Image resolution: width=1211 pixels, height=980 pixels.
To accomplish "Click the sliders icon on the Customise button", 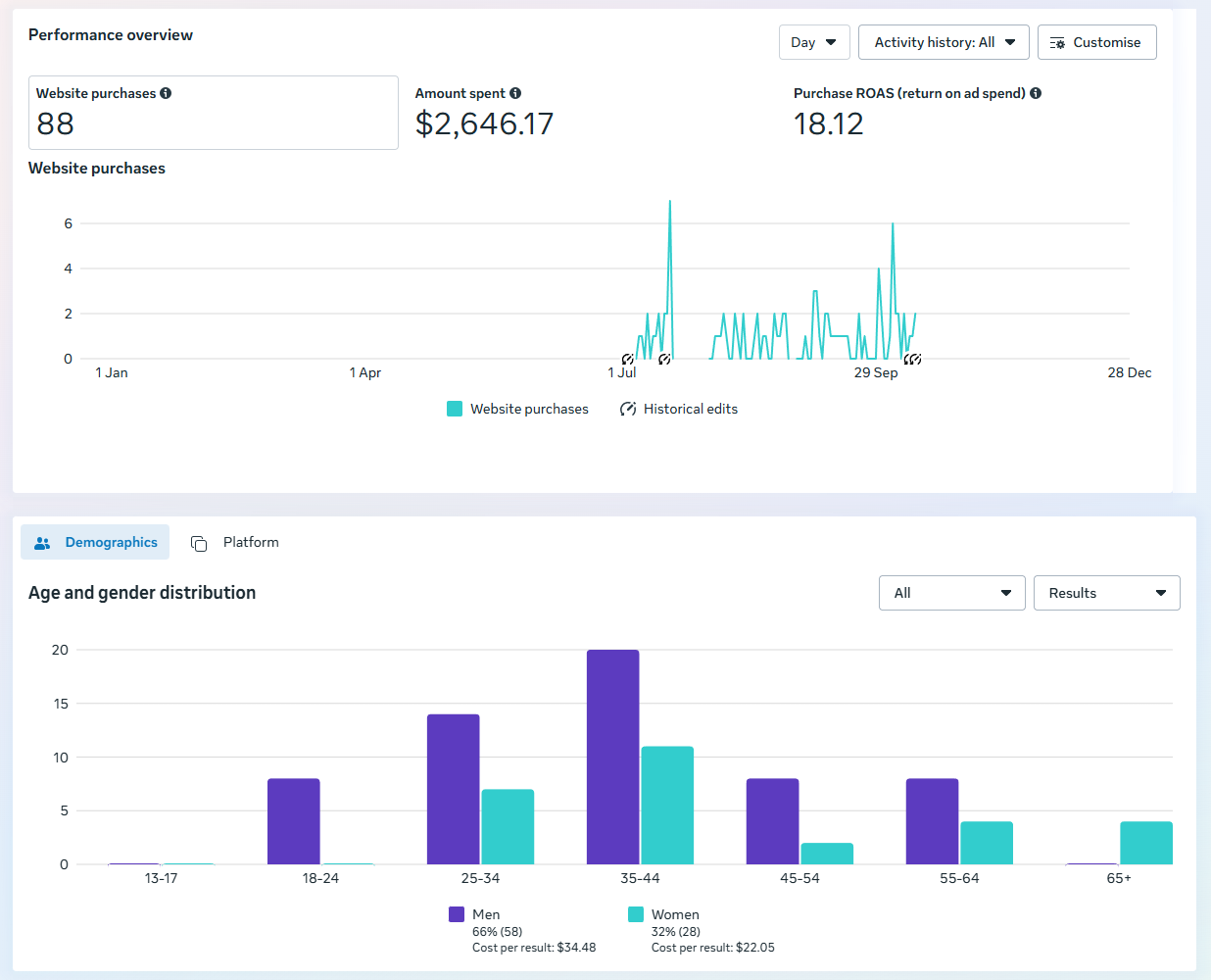I will coord(1056,42).
